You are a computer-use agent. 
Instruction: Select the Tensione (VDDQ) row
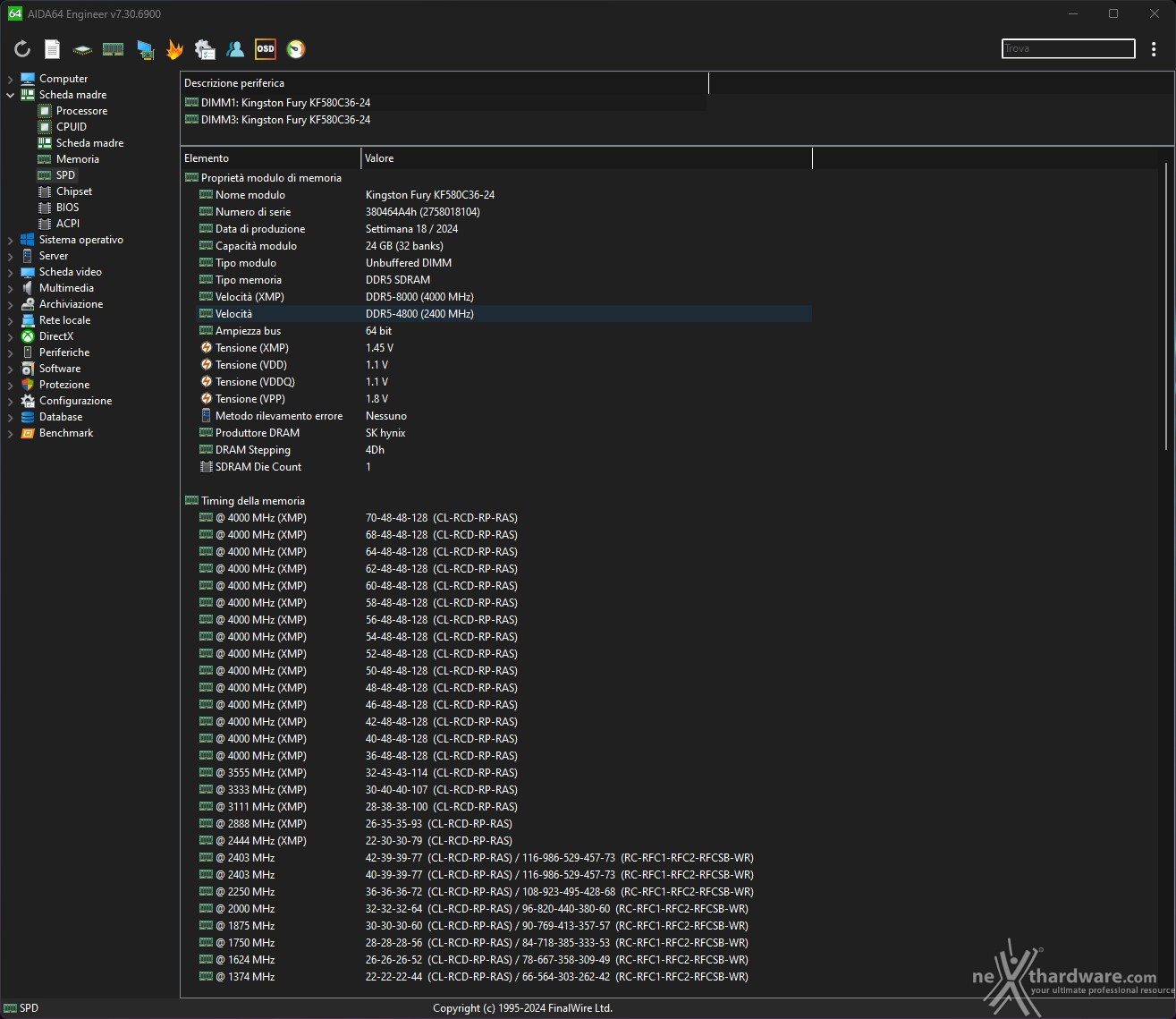pos(504,382)
